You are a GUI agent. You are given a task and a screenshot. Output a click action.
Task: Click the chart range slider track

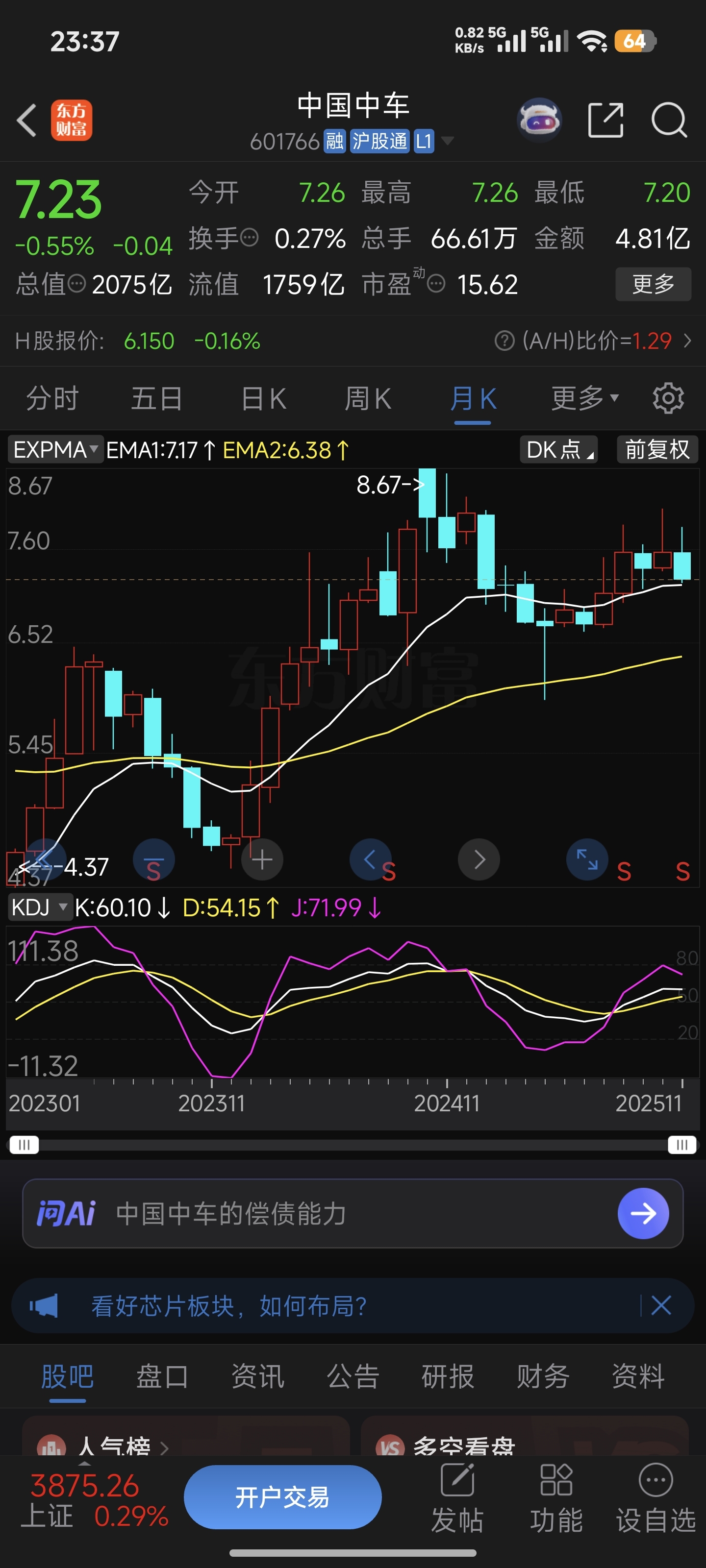click(x=353, y=1144)
